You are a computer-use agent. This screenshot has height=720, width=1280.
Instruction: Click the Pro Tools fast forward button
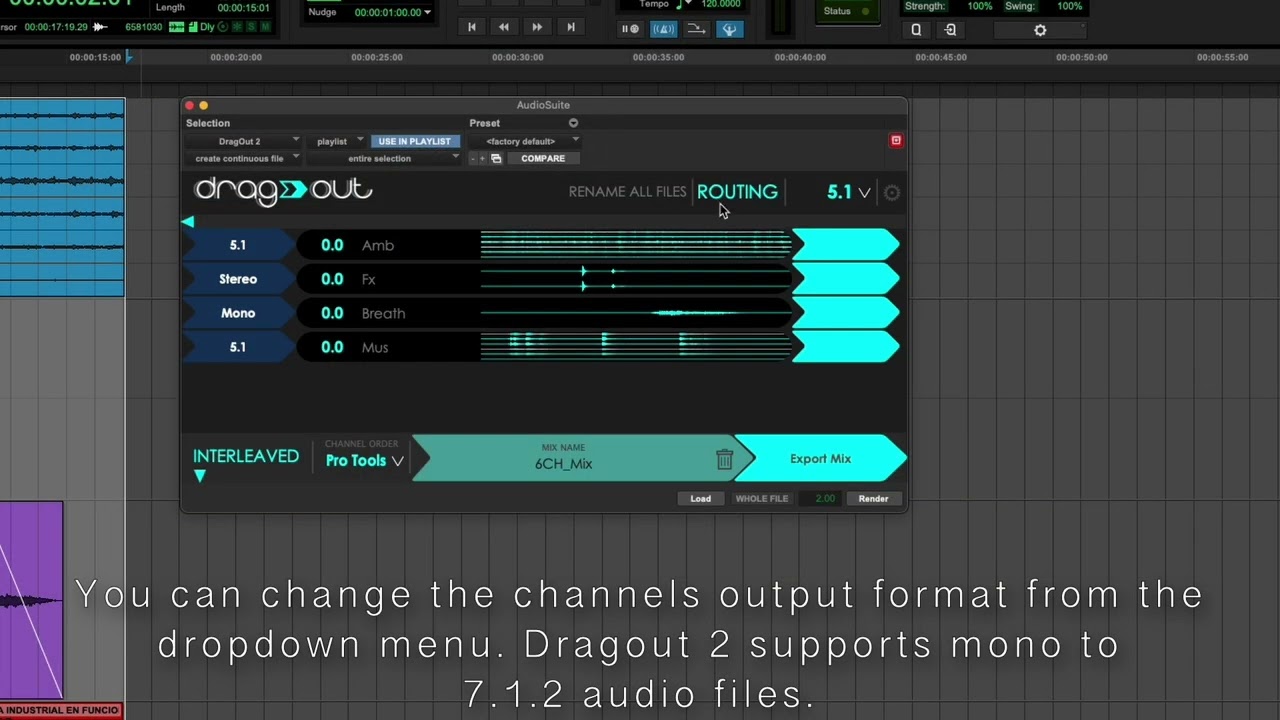(537, 27)
